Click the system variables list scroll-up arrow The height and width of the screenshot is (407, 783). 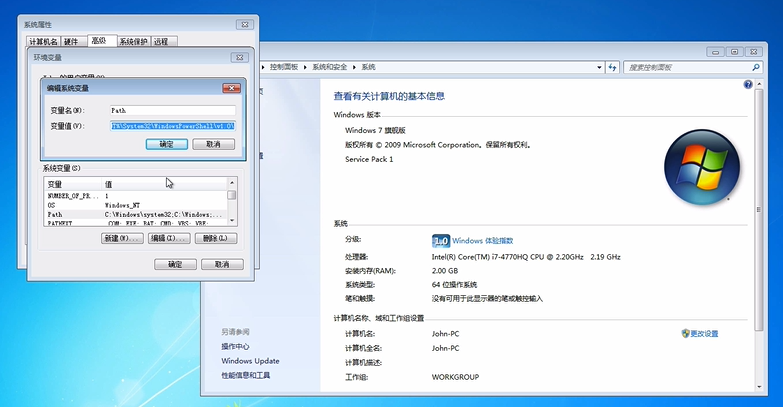(232, 183)
